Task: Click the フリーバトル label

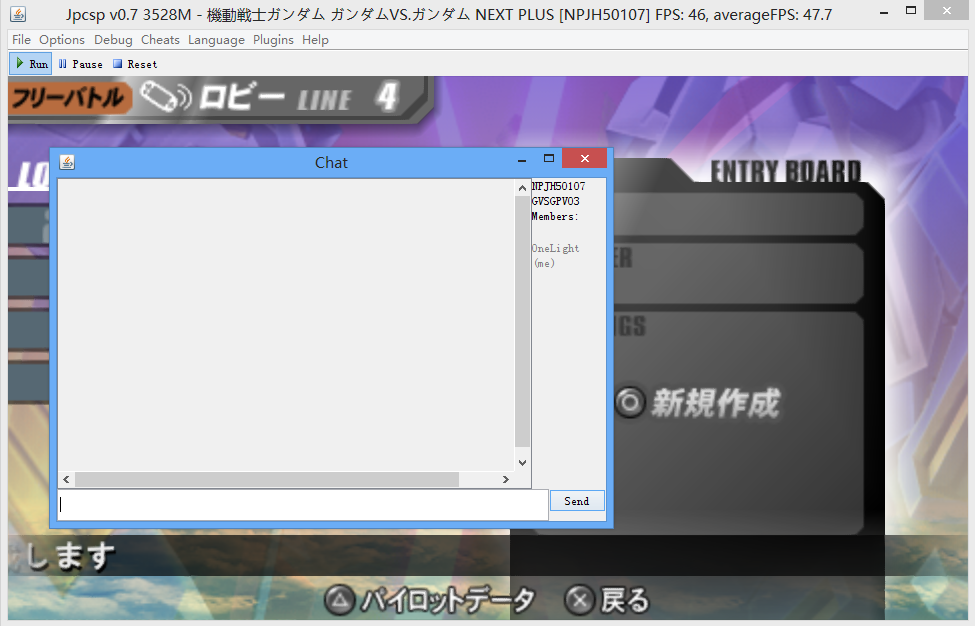Action: click(69, 98)
